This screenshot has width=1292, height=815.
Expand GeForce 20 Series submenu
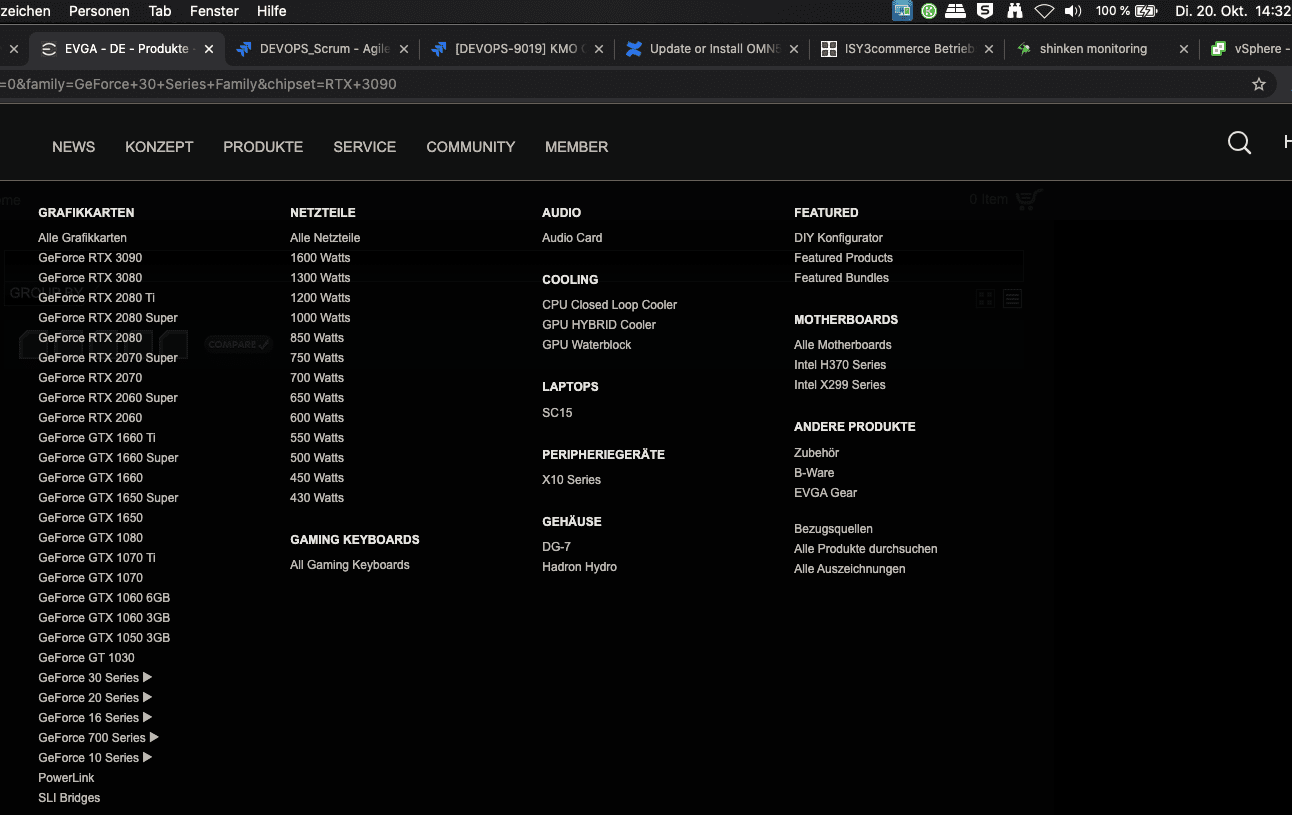tap(147, 698)
